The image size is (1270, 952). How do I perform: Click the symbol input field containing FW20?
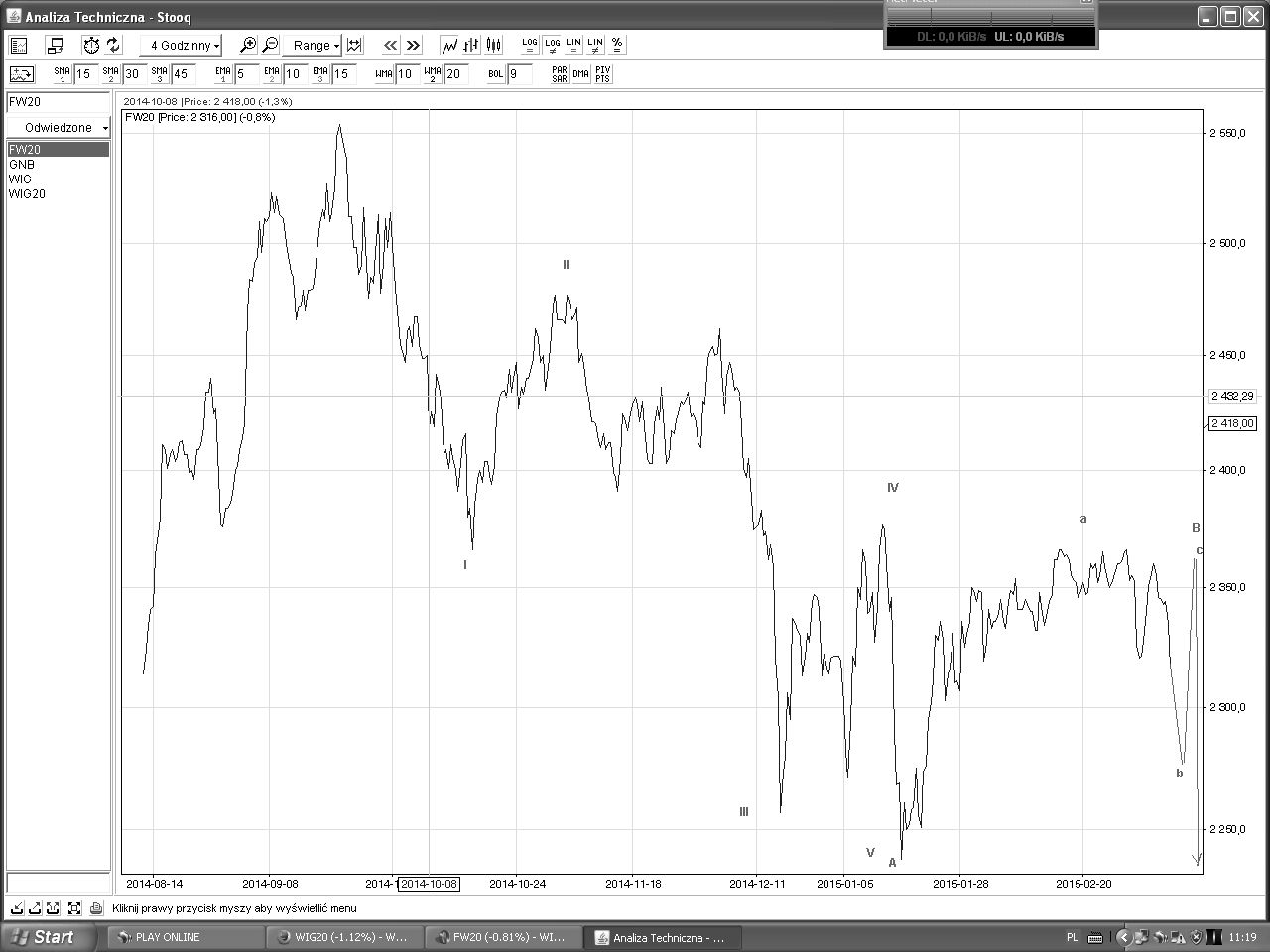(x=58, y=102)
